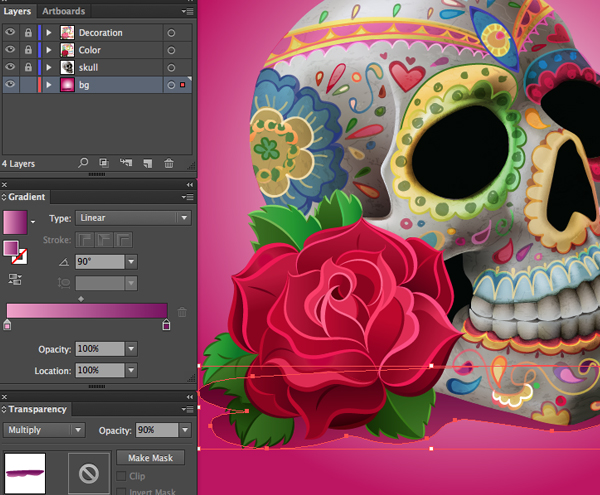Unlock the skull layer
This screenshot has width=600, height=495.
(28, 67)
